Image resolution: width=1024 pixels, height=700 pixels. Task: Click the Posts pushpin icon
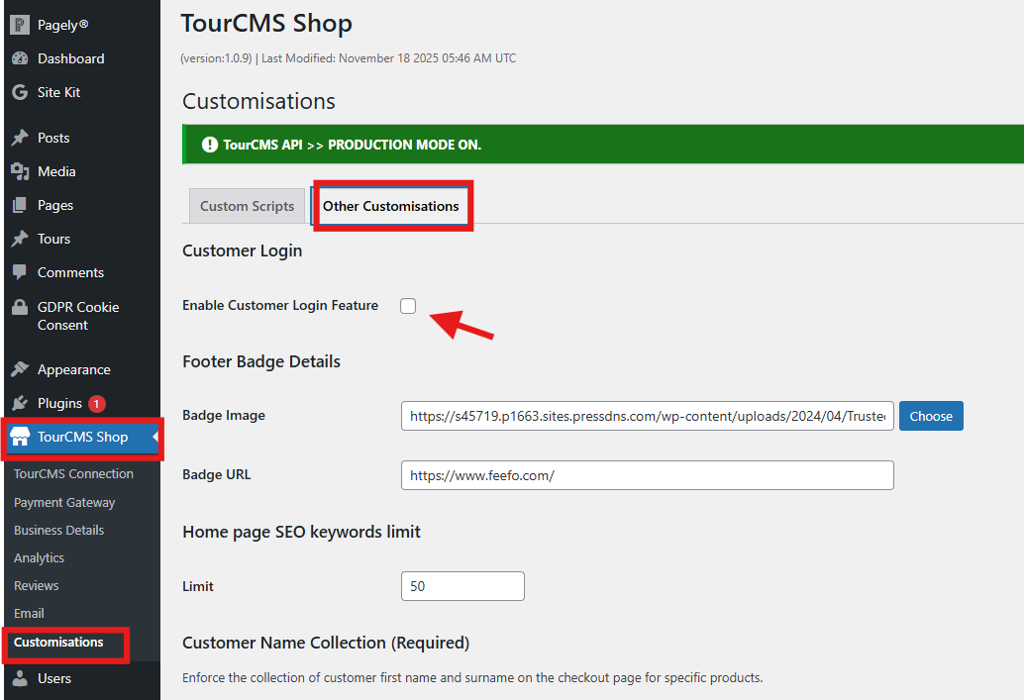tap(20, 138)
